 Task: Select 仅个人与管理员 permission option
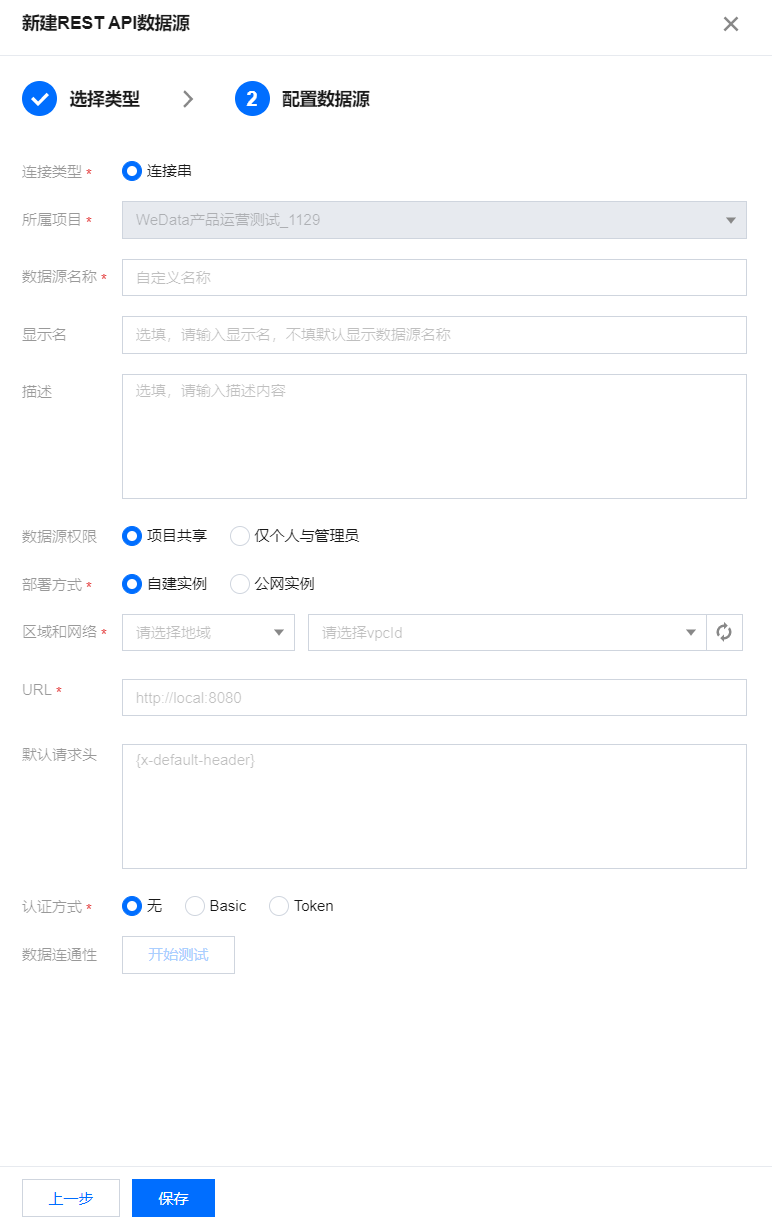click(240, 536)
